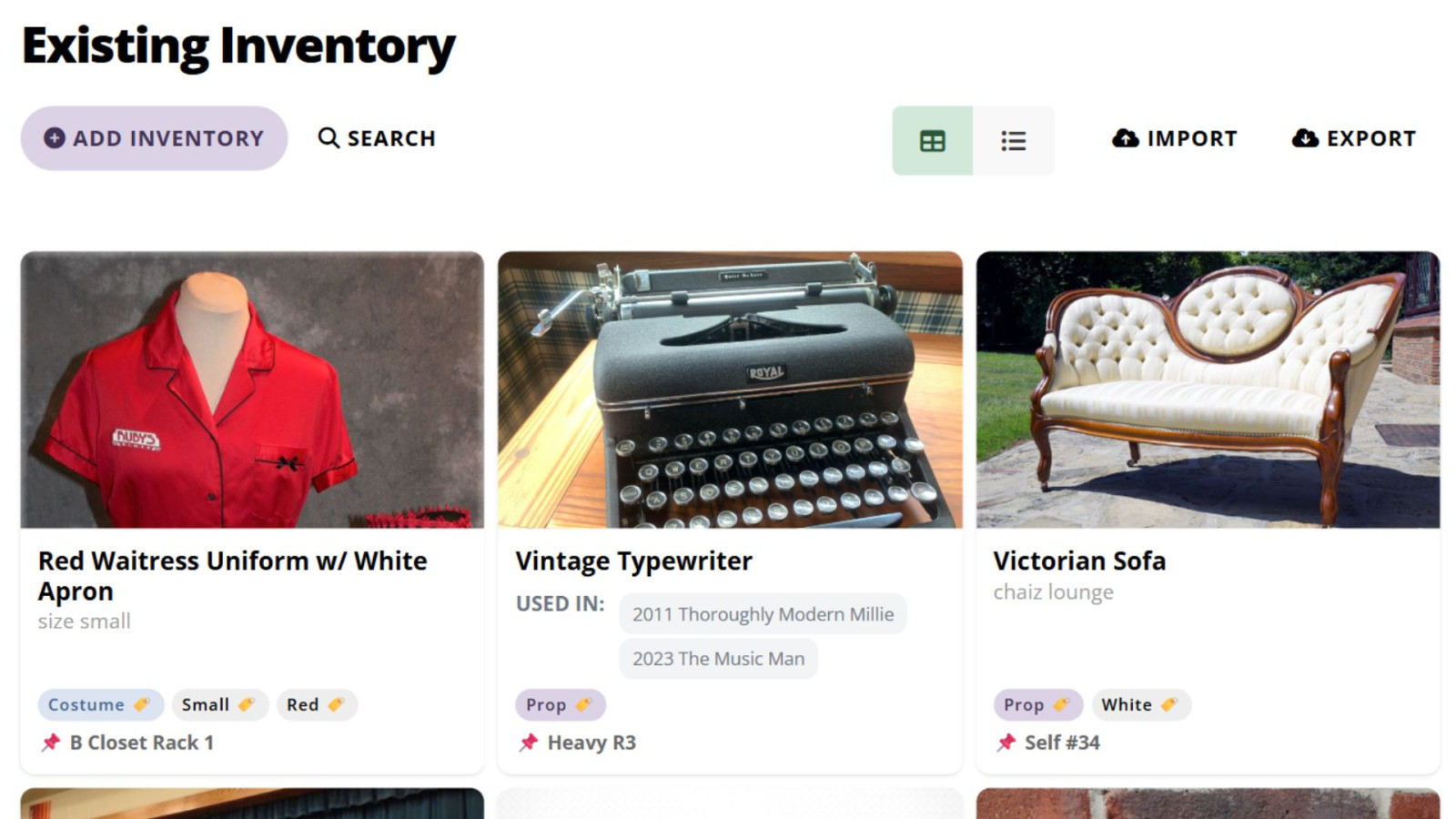Click the pin icon beside B Closet Rack 1

(51, 743)
